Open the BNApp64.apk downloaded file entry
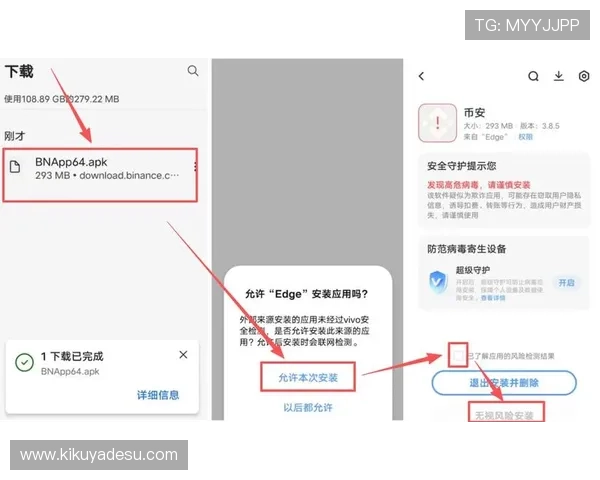 click(100, 175)
